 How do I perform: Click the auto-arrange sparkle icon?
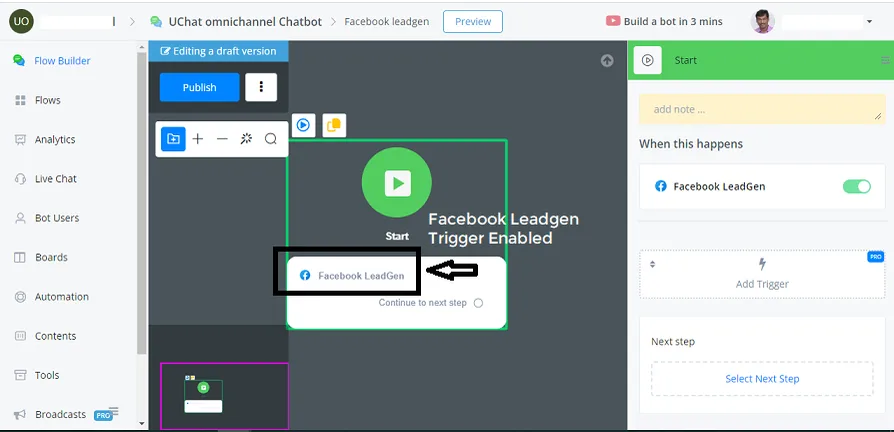[246, 139]
